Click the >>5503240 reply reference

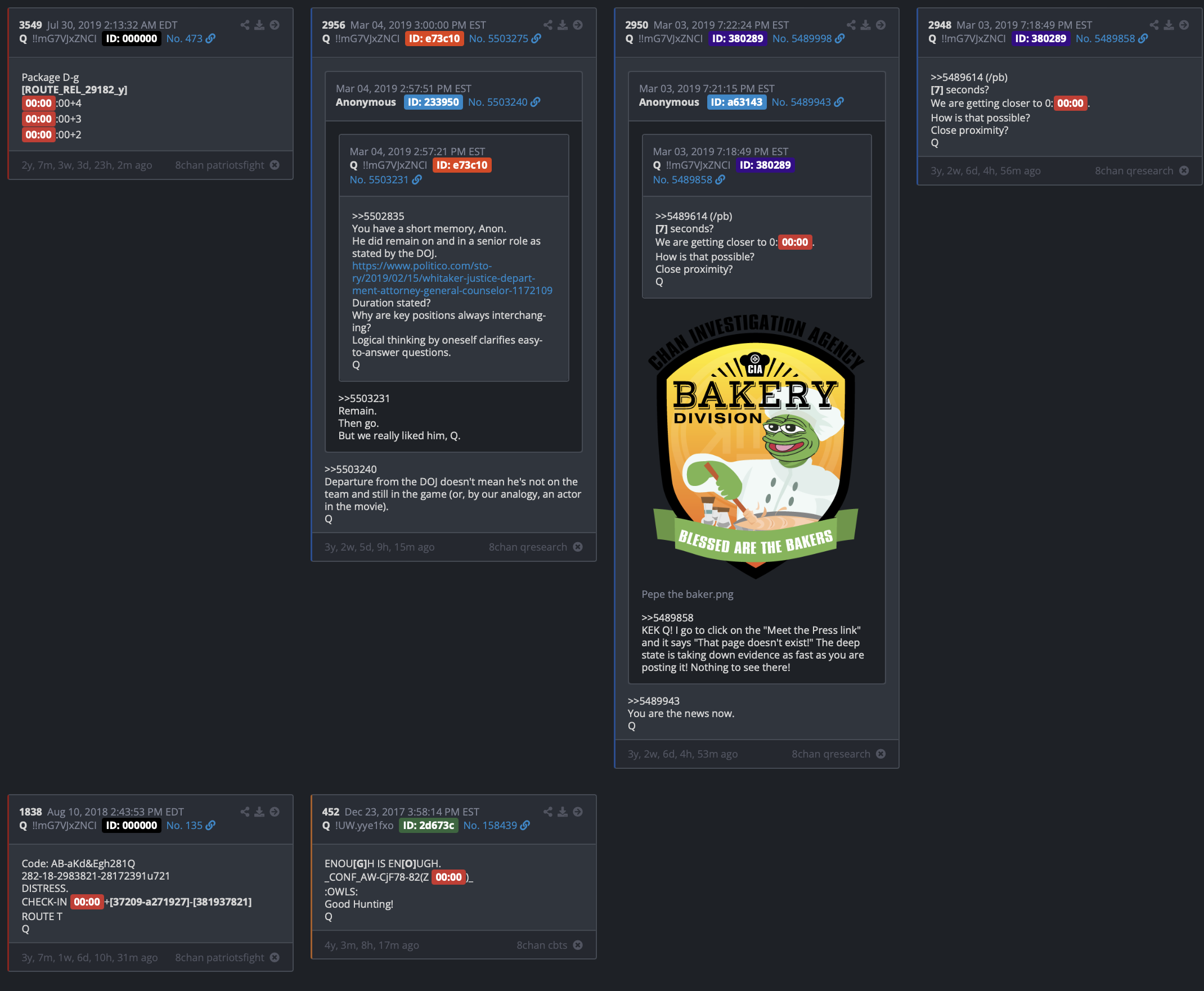(x=351, y=469)
